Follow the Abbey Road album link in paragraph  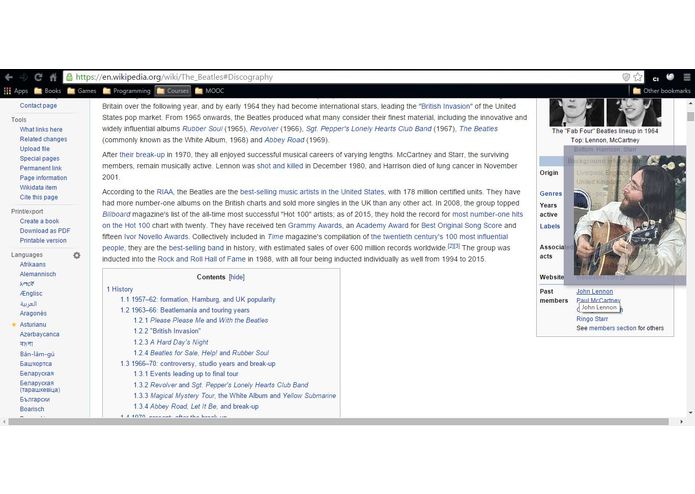pos(285,140)
